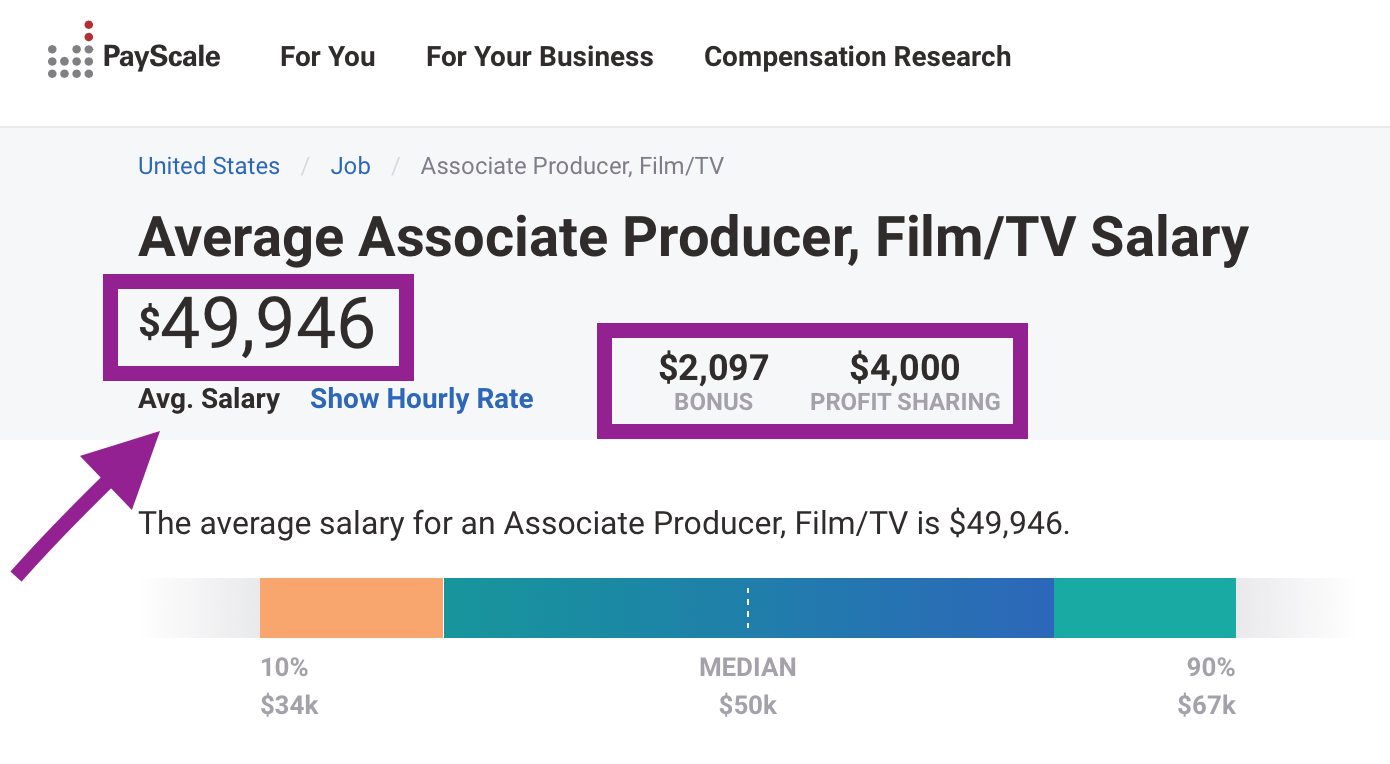Click the $49,946 average salary figure
Viewport: 1390px width, 764px height.
click(257, 325)
